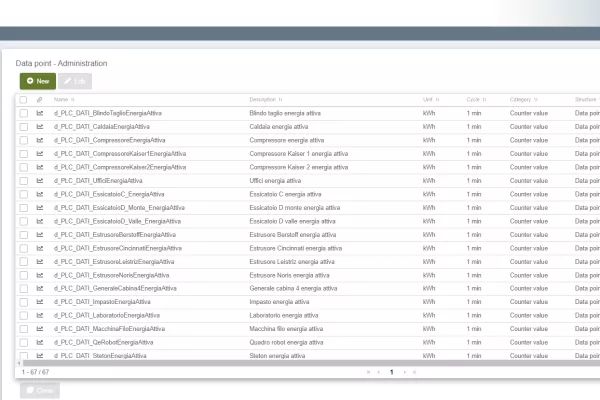Select name d_PLC_DATI_EstrusoreLeistrizEnergiaAttiva
This screenshot has height=400, width=600.
point(114,262)
